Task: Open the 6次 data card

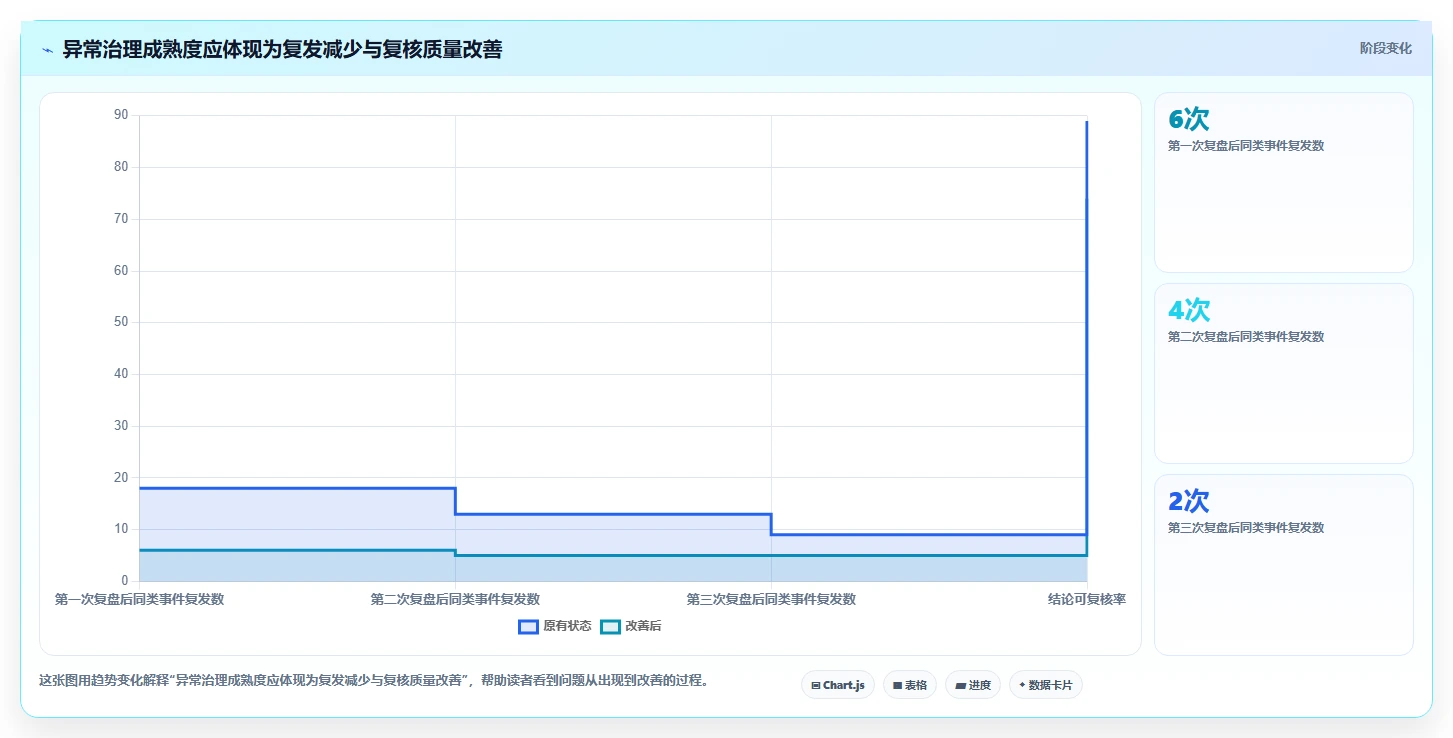Action: click(1284, 183)
